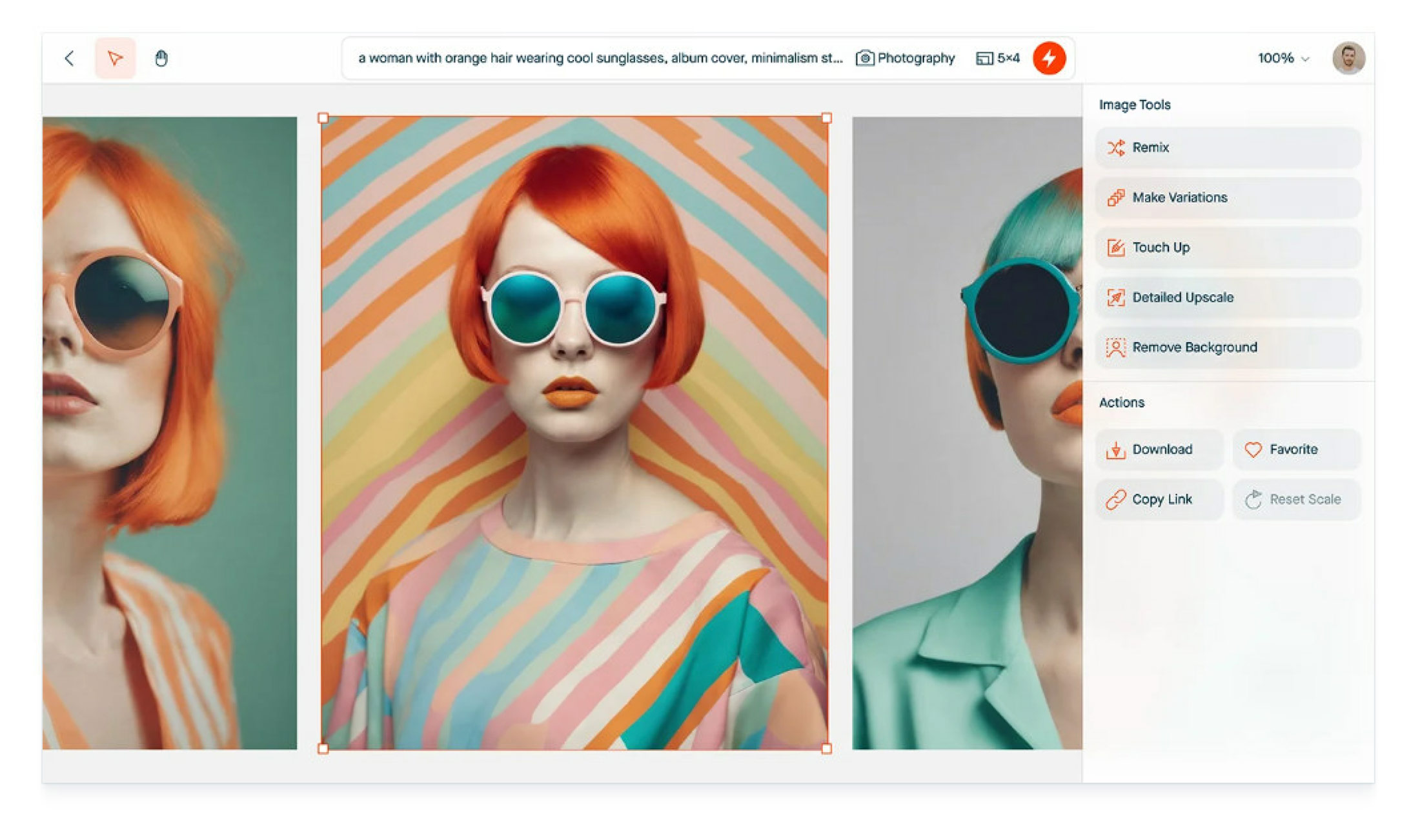Expand the 100% zoom dropdown

coord(1283,58)
